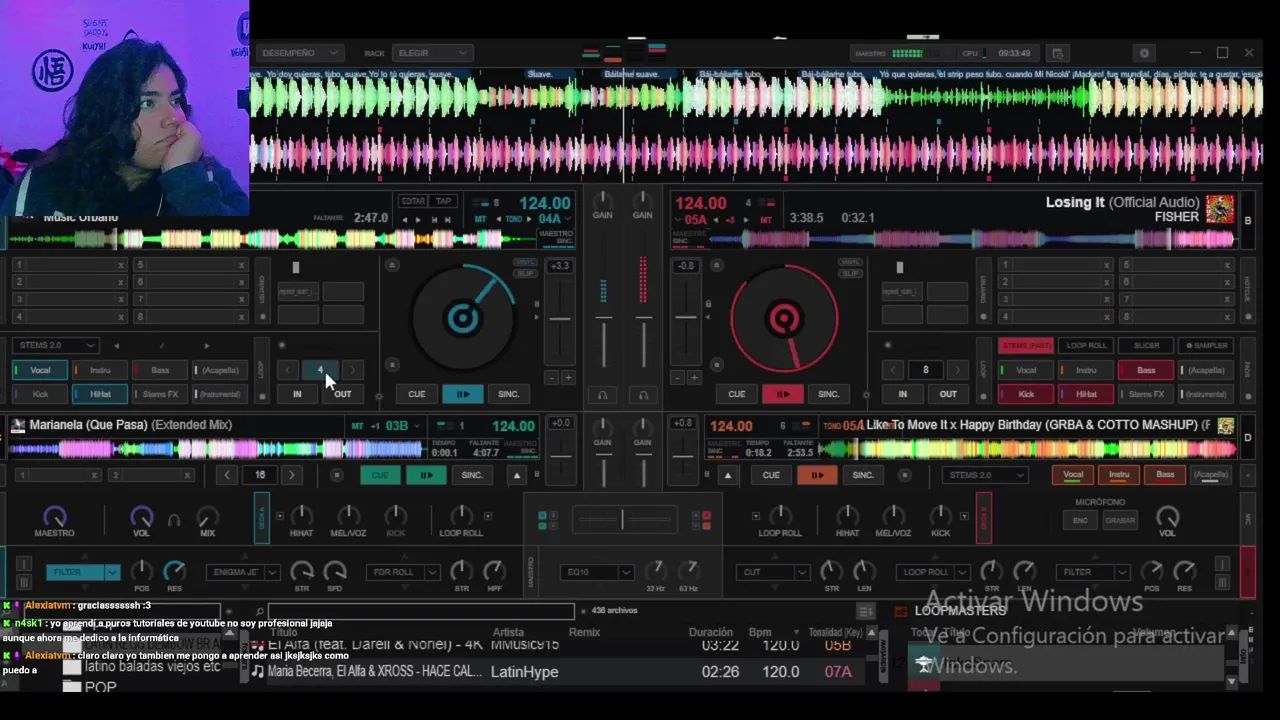The height and width of the screenshot is (720, 1280).
Task: Double the loop length on red deck
Action: pyautogui.click(x=956, y=370)
